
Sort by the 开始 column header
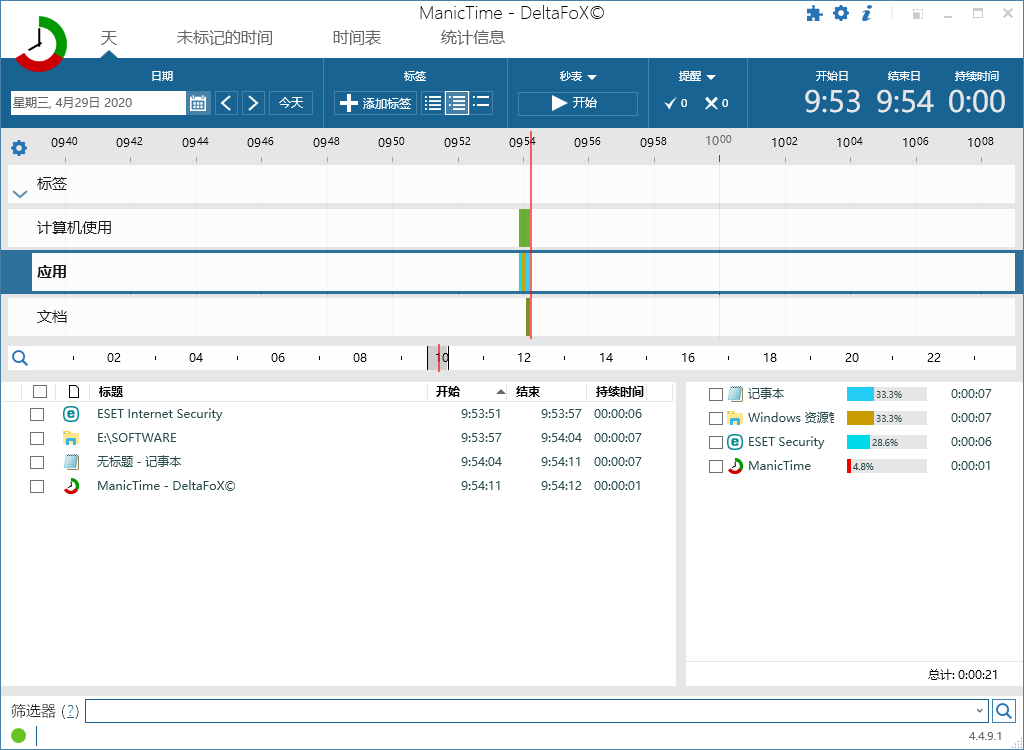point(468,391)
